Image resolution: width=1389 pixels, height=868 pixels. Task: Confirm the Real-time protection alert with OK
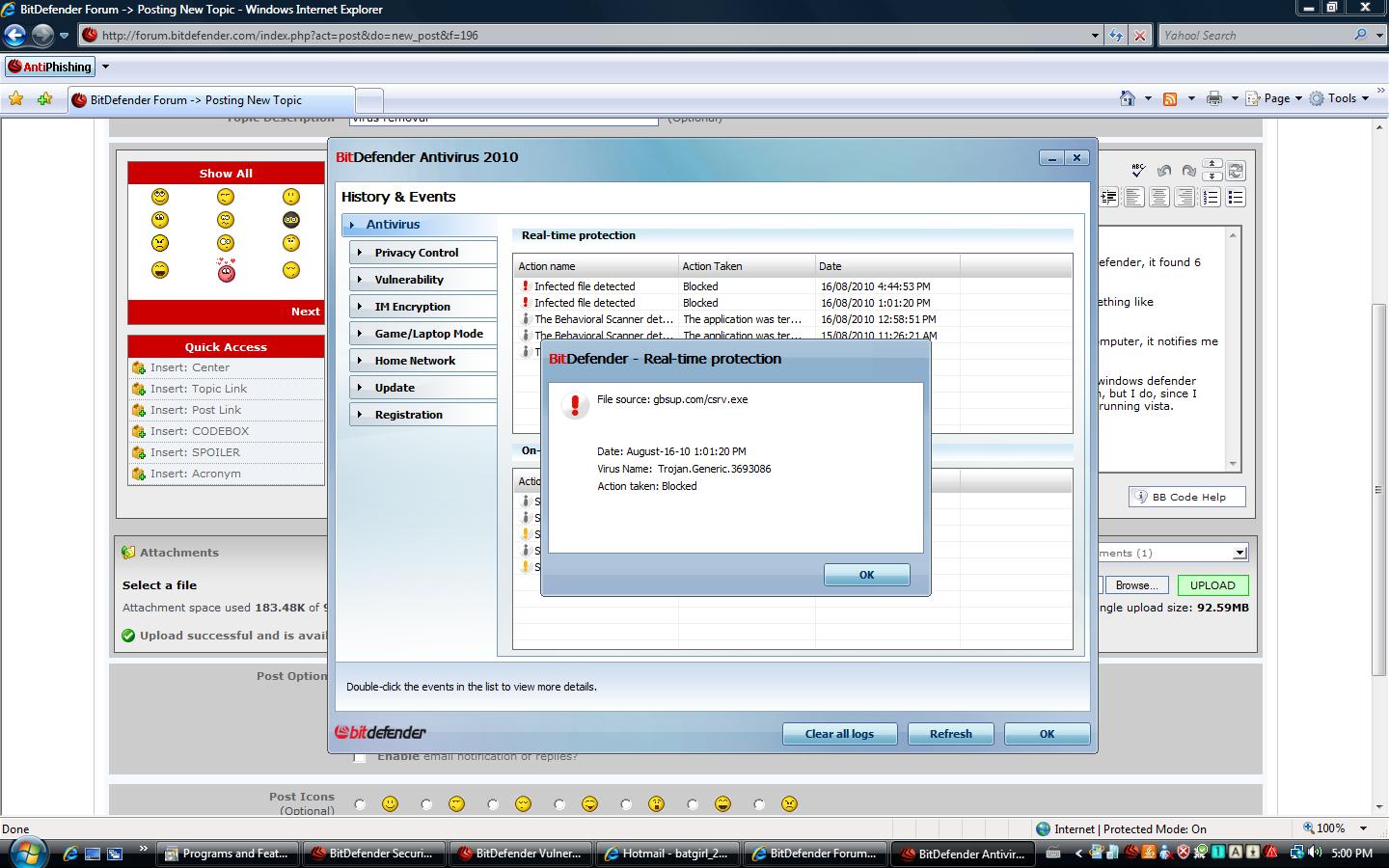pyautogui.click(x=866, y=575)
